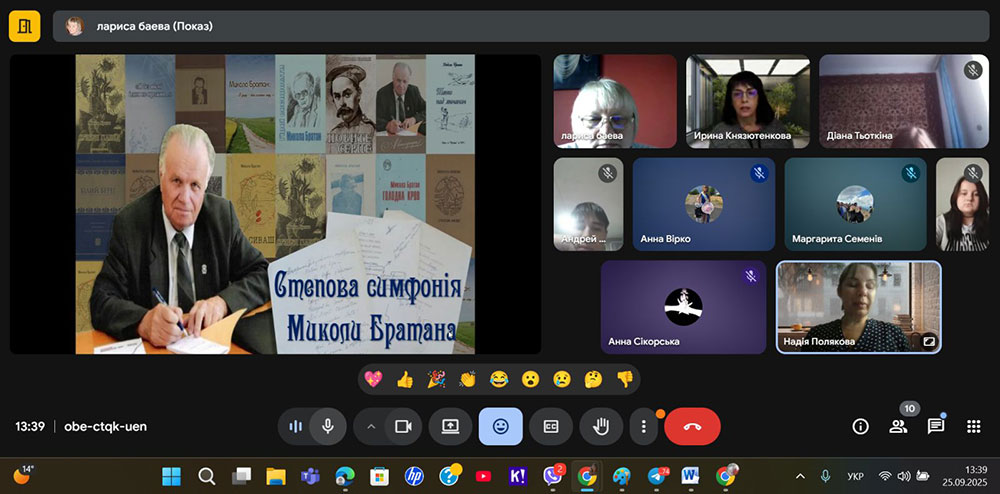Show the participants list
Viewport: 1000px width, 494px height.
pyautogui.click(x=898, y=426)
